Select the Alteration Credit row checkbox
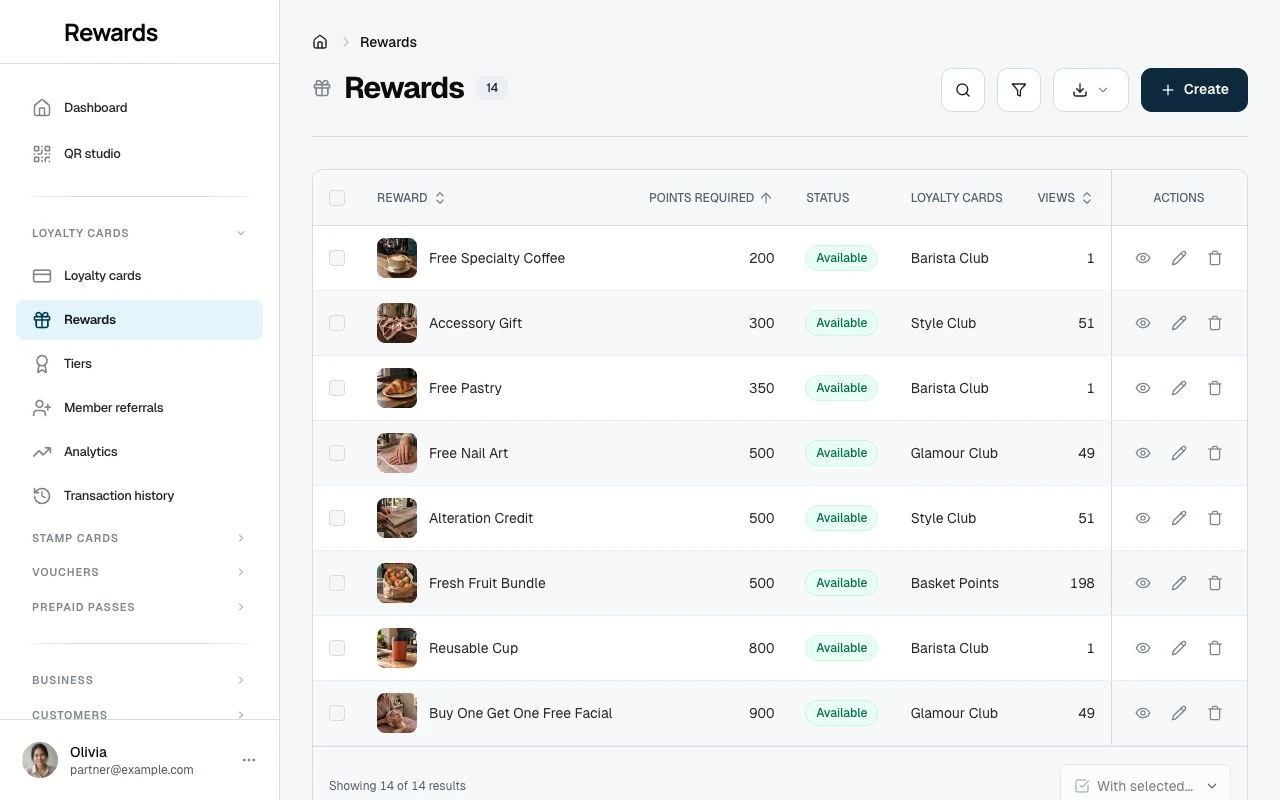The height and width of the screenshot is (800, 1280). [x=337, y=518]
